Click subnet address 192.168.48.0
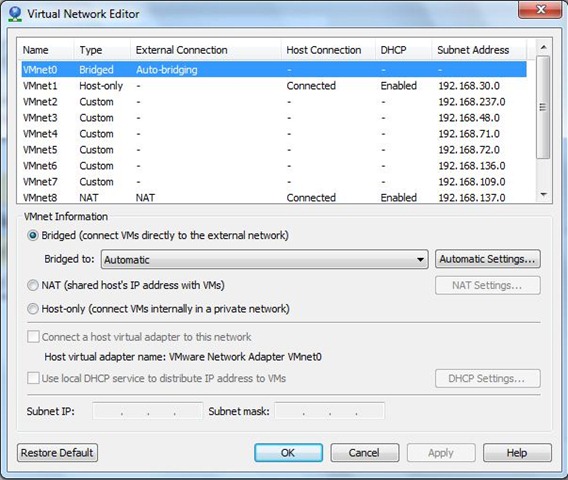The height and width of the screenshot is (480, 568). click(469, 118)
